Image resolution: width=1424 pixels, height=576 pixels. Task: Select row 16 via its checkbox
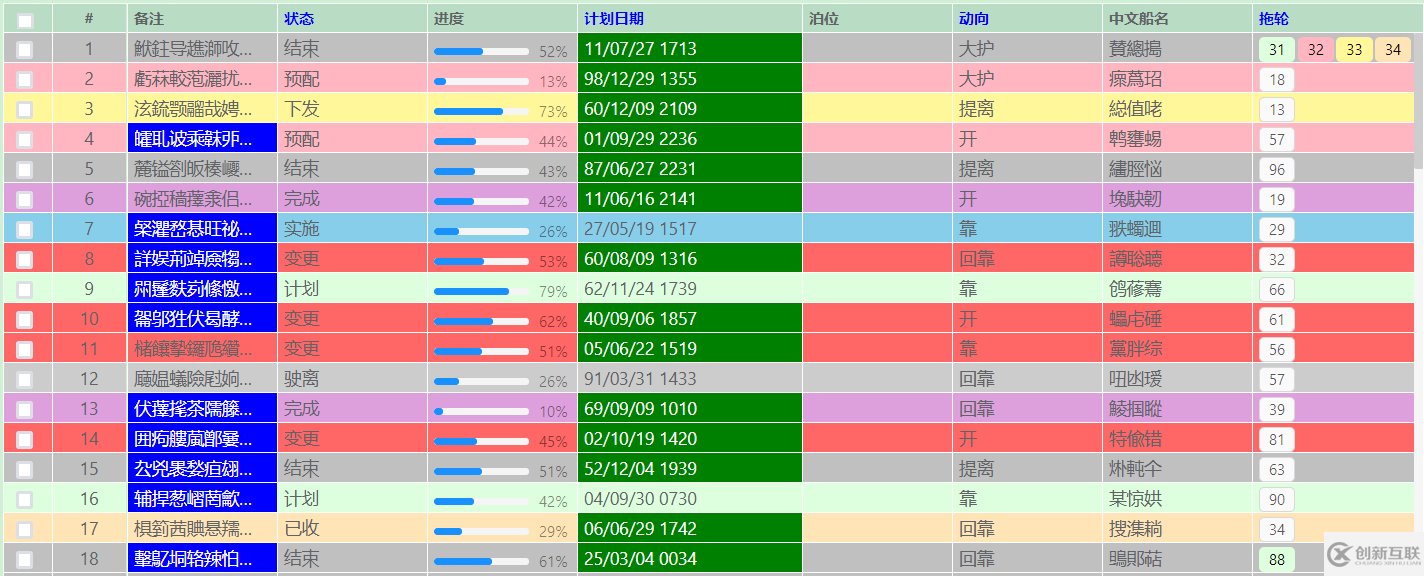(x=25, y=500)
